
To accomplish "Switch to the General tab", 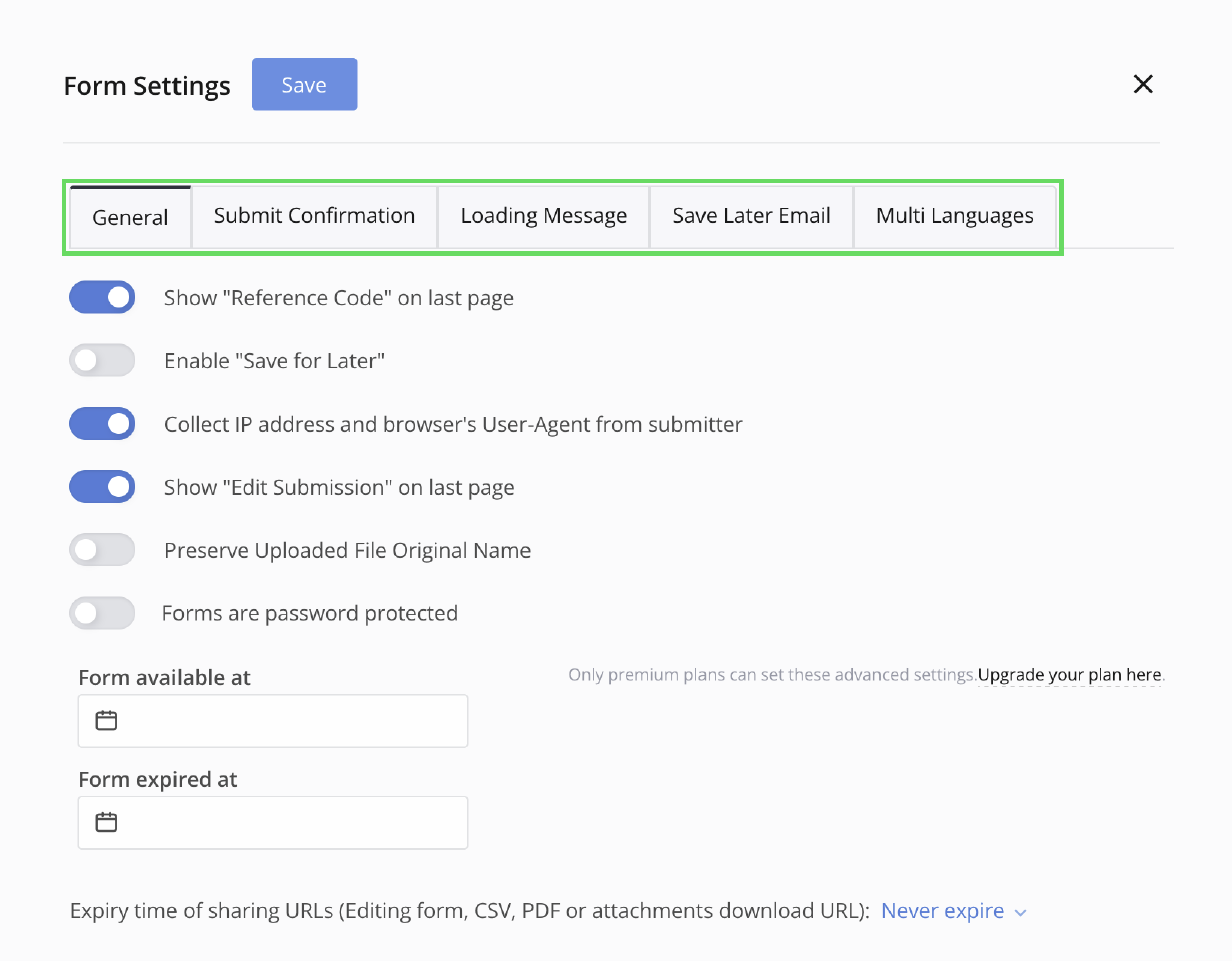I will point(130,217).
